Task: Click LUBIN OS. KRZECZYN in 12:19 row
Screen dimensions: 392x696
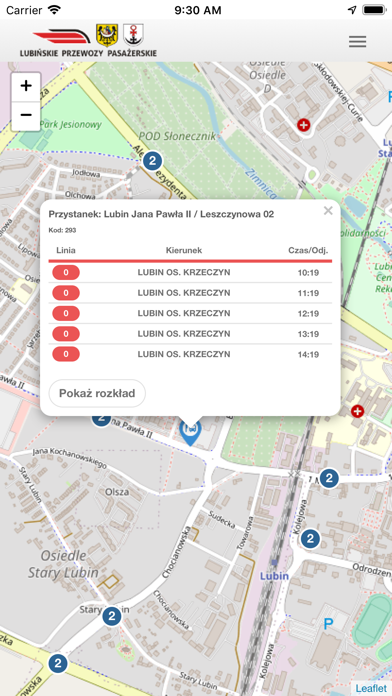Action: click(184, 313)
